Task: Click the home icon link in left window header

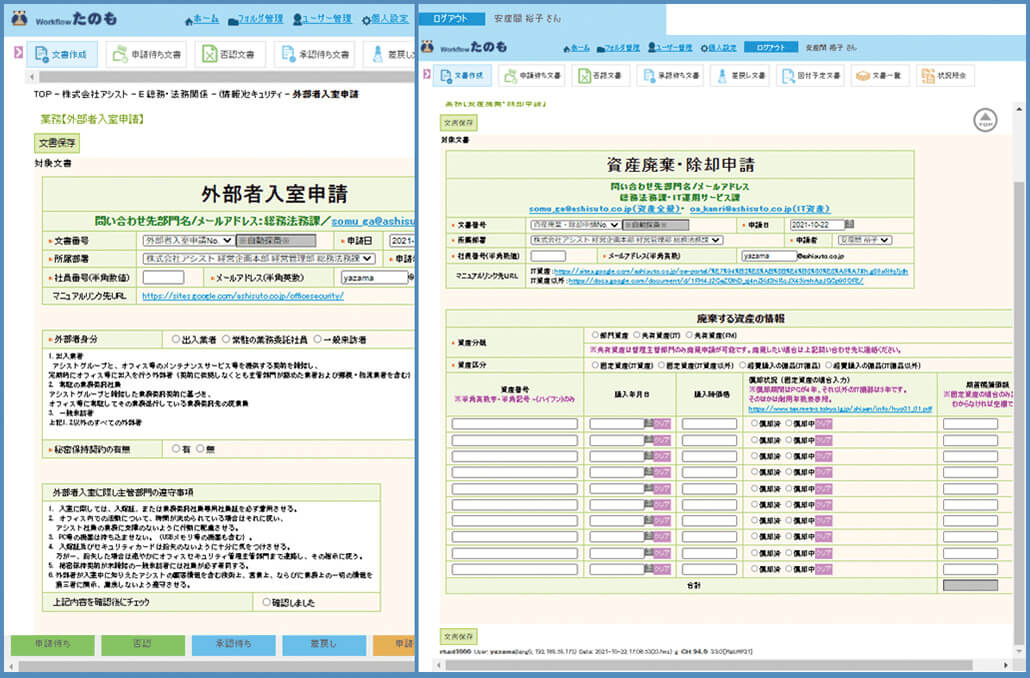Action: coord(189,20)
